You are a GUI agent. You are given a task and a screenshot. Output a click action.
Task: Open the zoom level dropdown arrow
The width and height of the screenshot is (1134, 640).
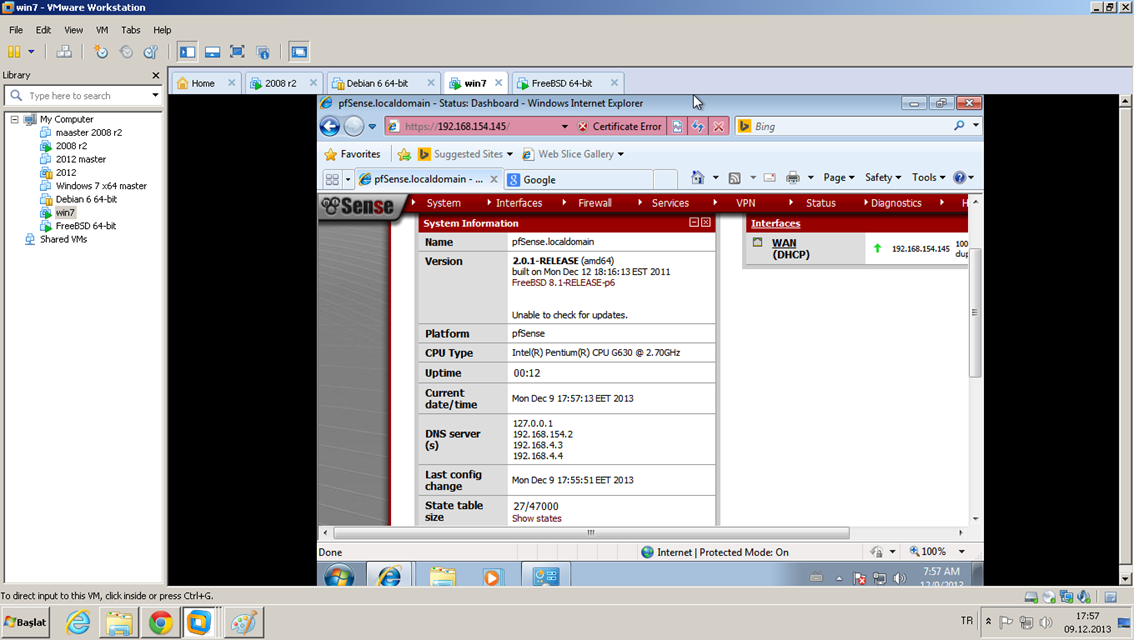[x=961, y=552]
